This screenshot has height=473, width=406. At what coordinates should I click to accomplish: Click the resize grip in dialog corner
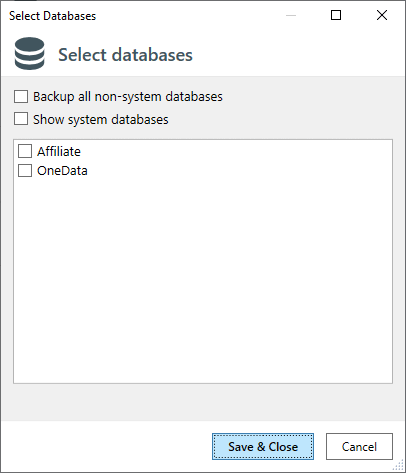tap(399, 466)
